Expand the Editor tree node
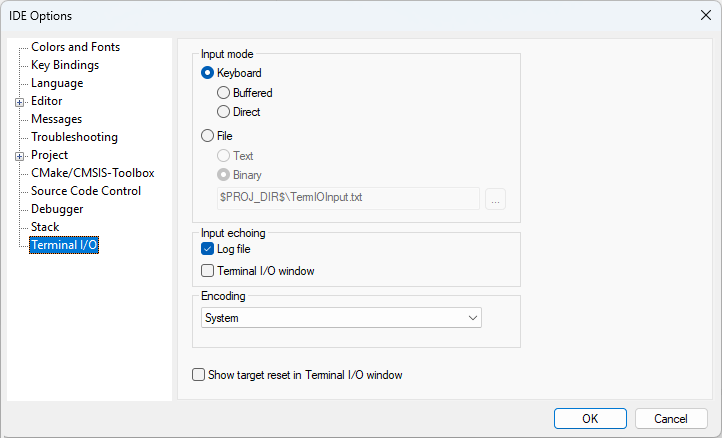 (19, 102)
